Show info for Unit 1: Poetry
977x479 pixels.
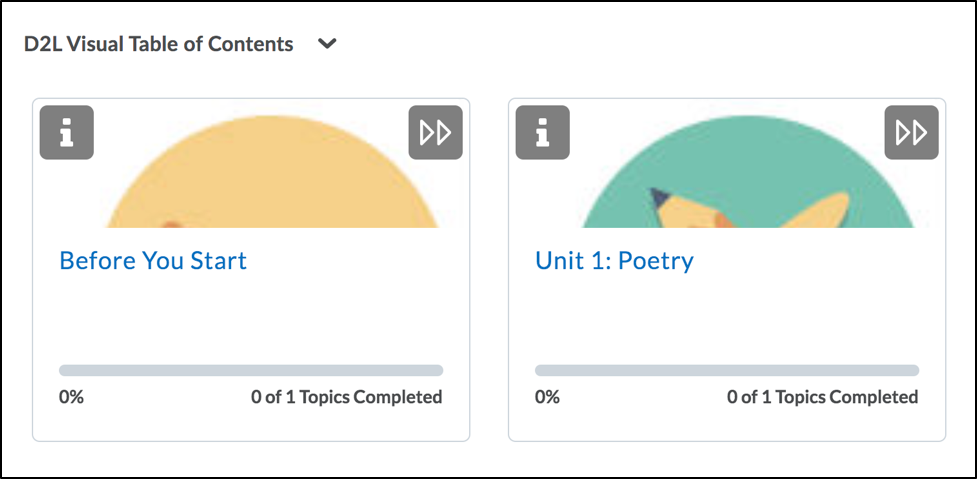tap(542, 132)
